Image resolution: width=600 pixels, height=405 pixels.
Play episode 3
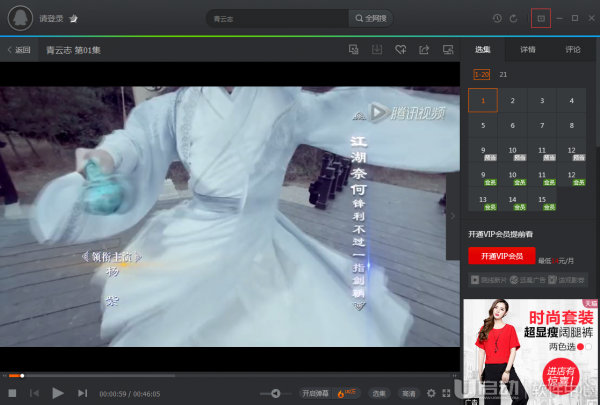coord(542,100)
